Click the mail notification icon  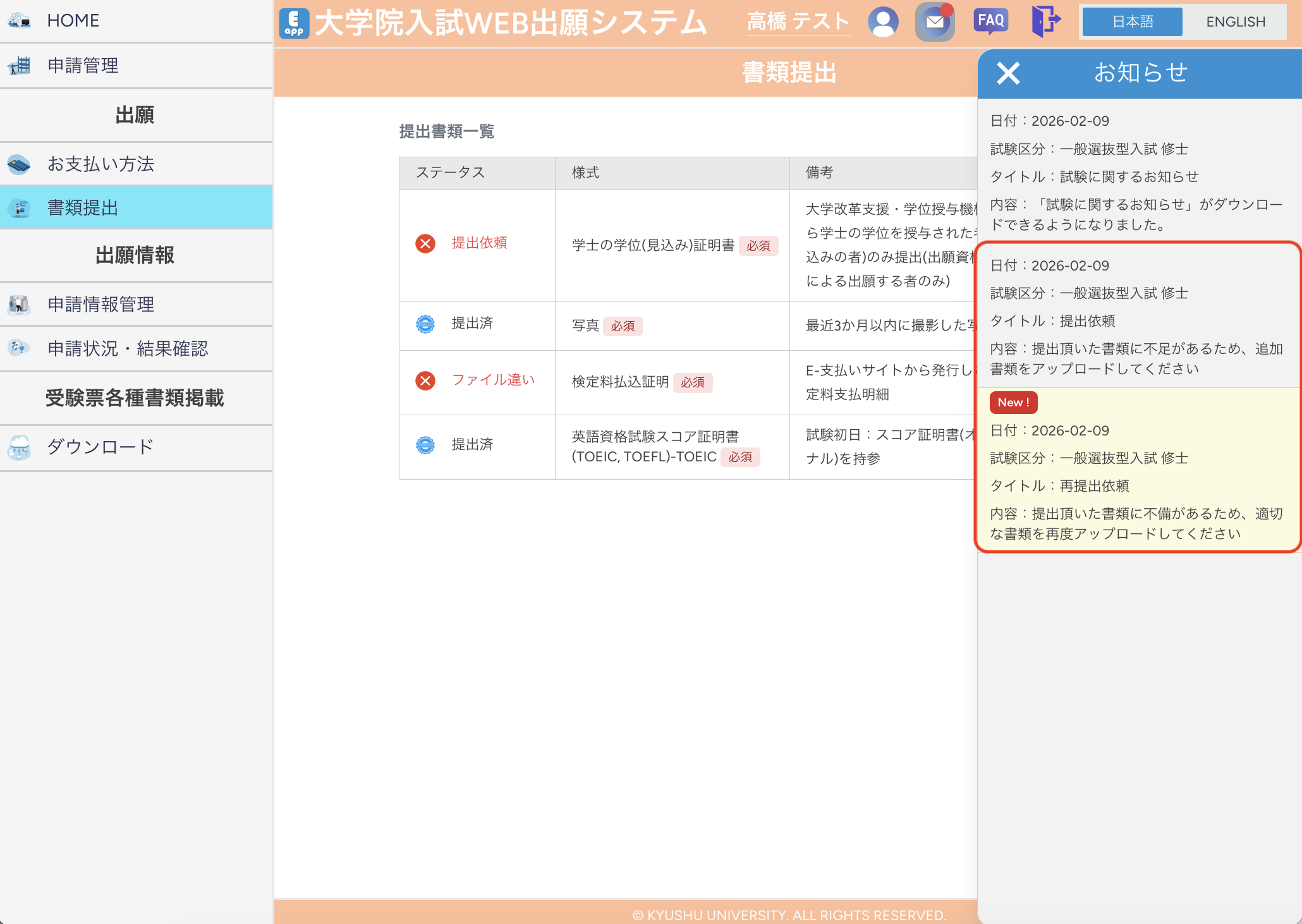coord(935,22)
